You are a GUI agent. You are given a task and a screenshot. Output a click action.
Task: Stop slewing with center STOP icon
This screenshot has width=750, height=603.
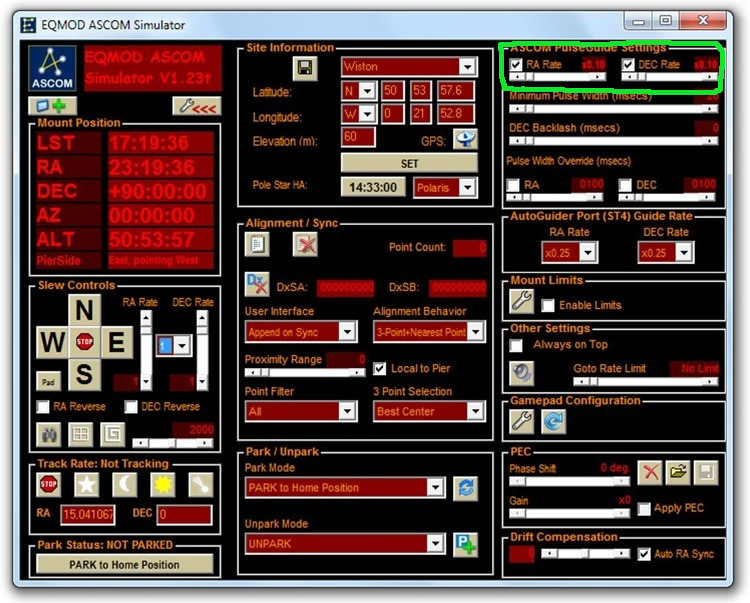[x=85, y=341]
